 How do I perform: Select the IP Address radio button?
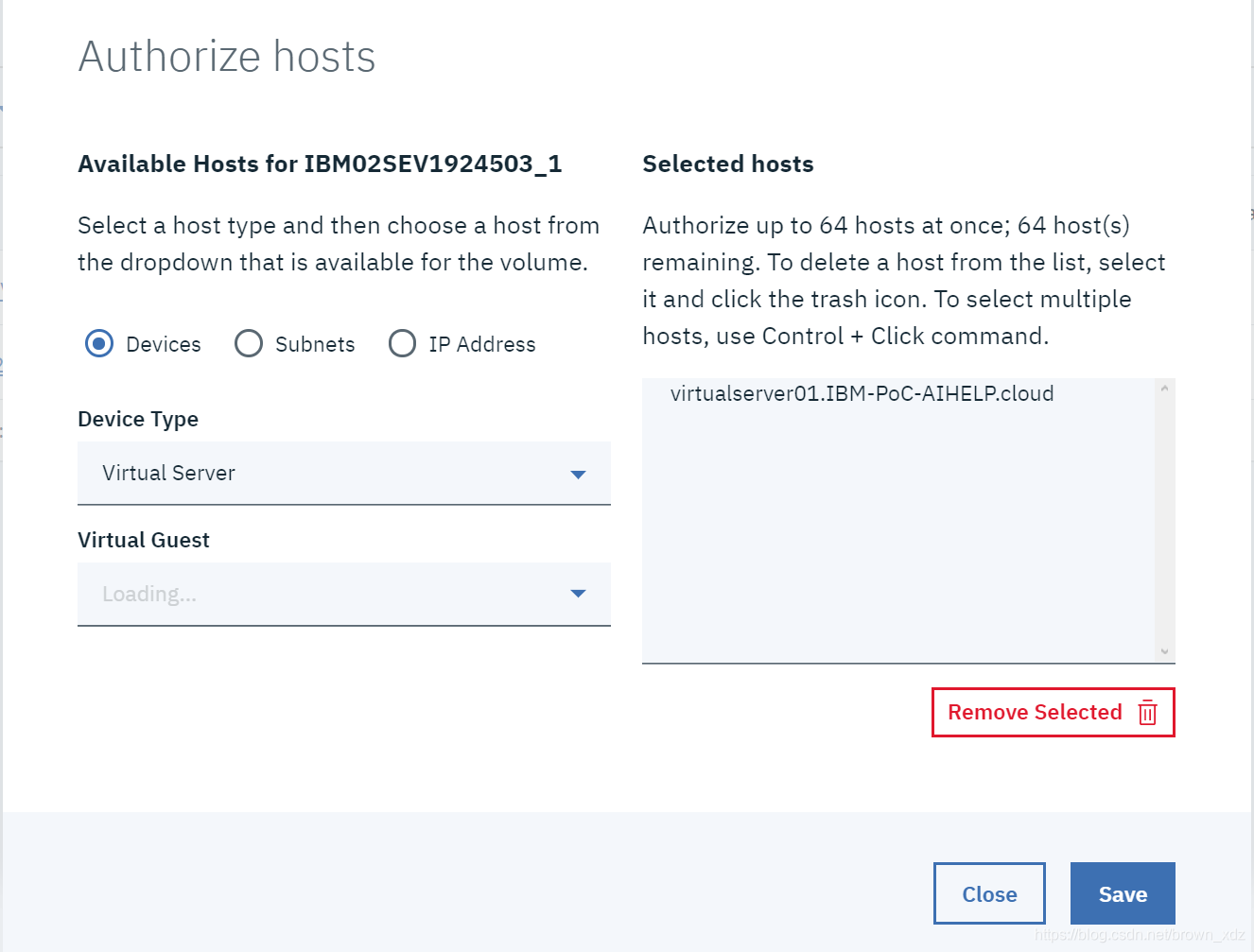402,343
